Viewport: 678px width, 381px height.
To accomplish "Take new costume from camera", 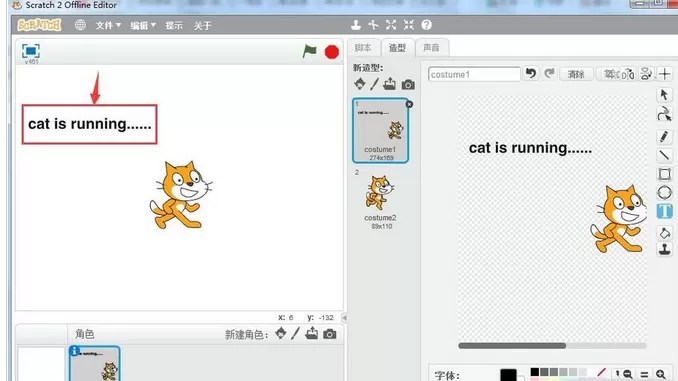I will point(408,84).
